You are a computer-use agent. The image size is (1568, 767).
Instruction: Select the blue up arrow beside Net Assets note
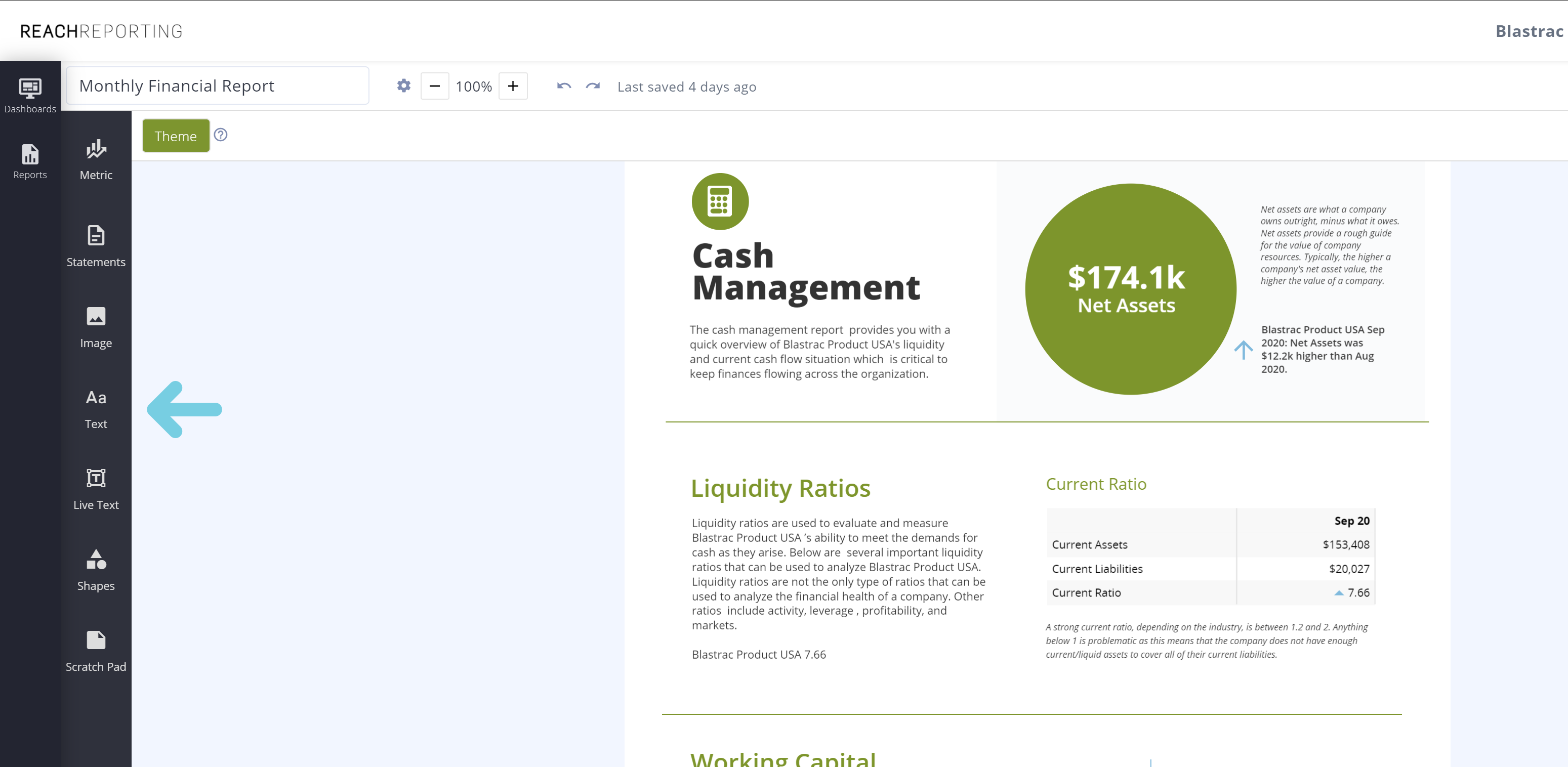pos(1243,350)
